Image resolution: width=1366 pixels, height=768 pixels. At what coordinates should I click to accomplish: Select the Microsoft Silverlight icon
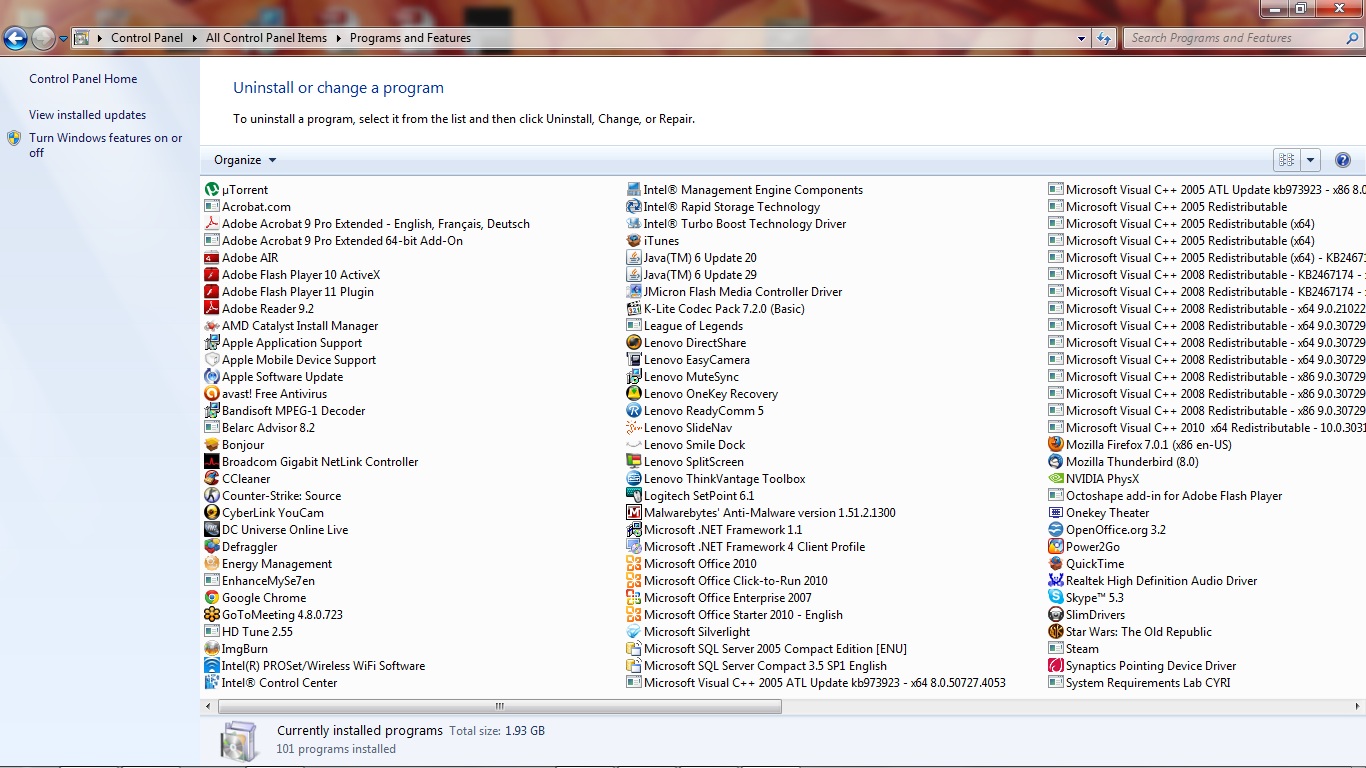[x=634, y=632]
